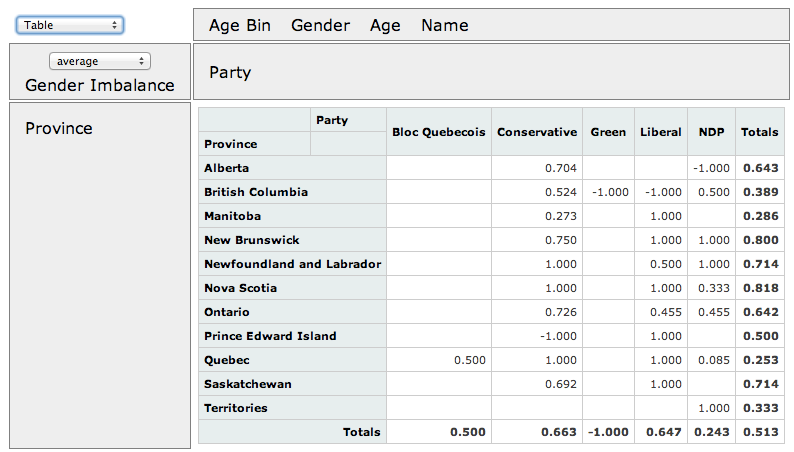Image resolution: width=794 pixels, height=452 pixels.
Task: Click the Liberal column header
Action: click(660, 132)
